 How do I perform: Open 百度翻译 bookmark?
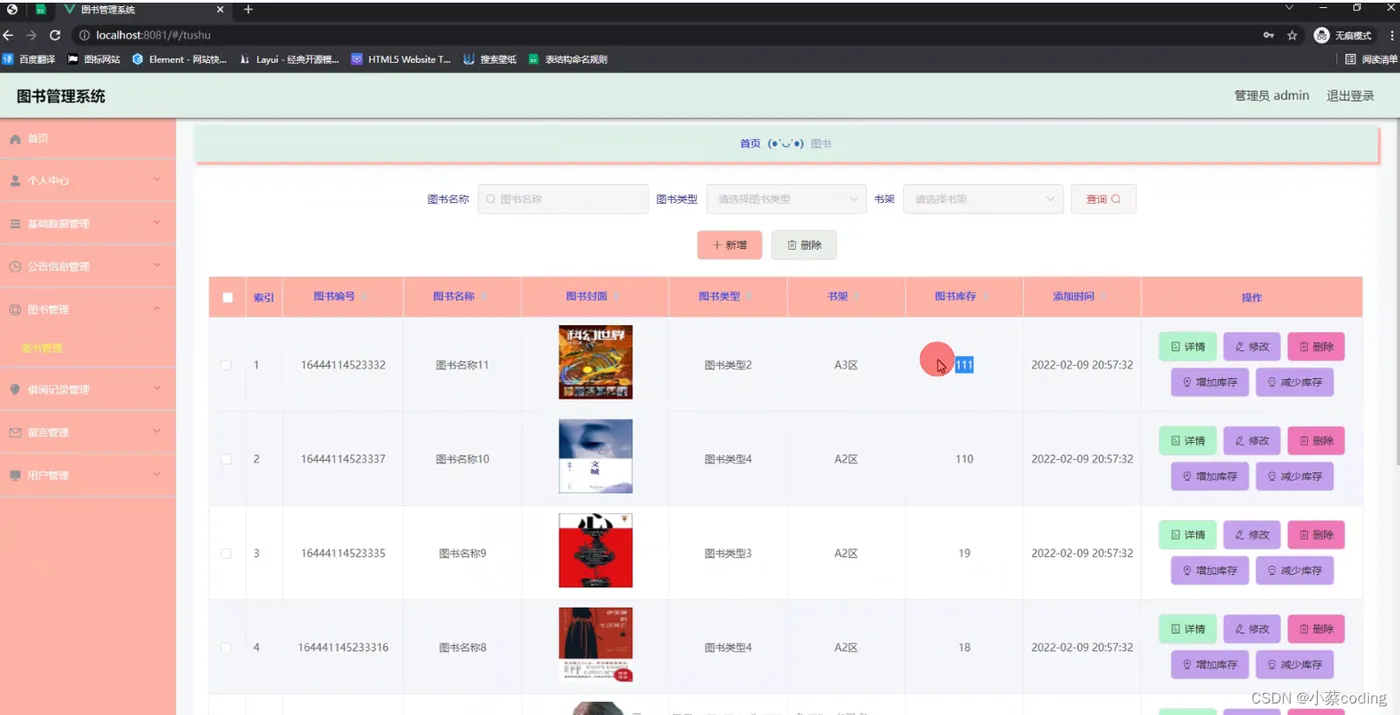click(29, 59)
